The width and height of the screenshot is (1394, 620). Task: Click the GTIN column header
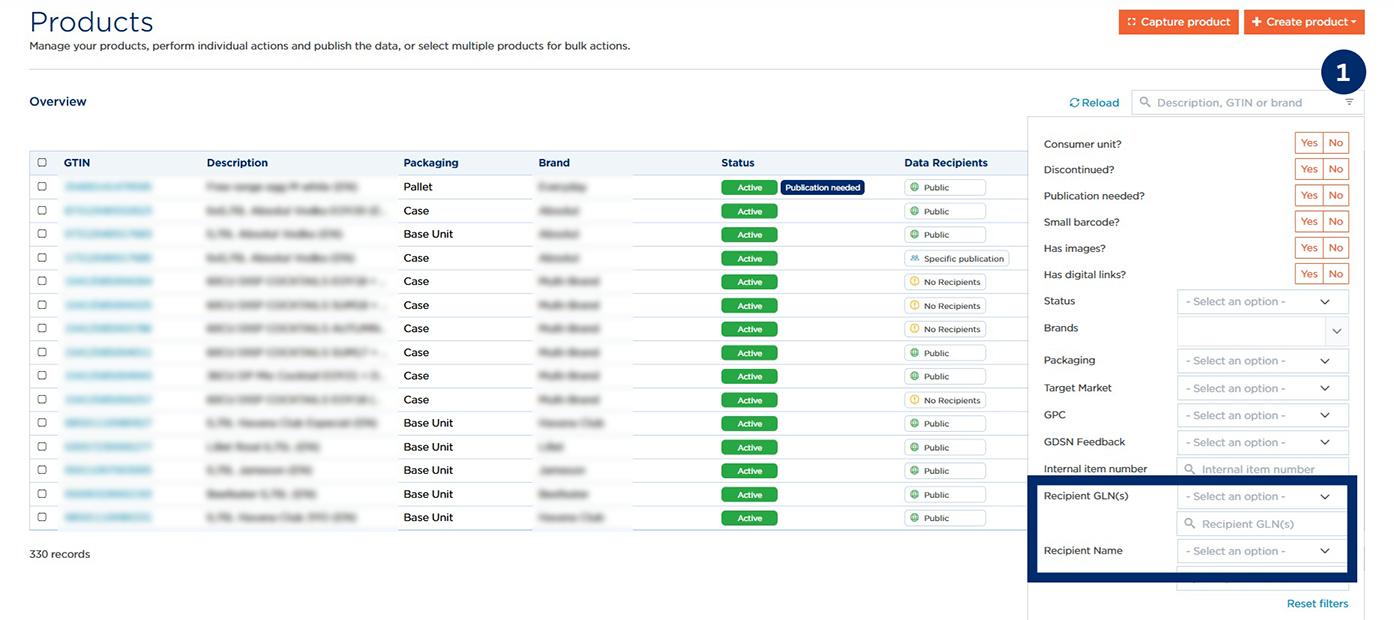pos(77,163)
